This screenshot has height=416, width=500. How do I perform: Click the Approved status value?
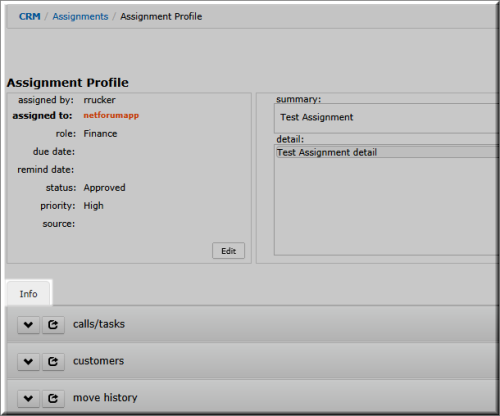coord(104,188)
